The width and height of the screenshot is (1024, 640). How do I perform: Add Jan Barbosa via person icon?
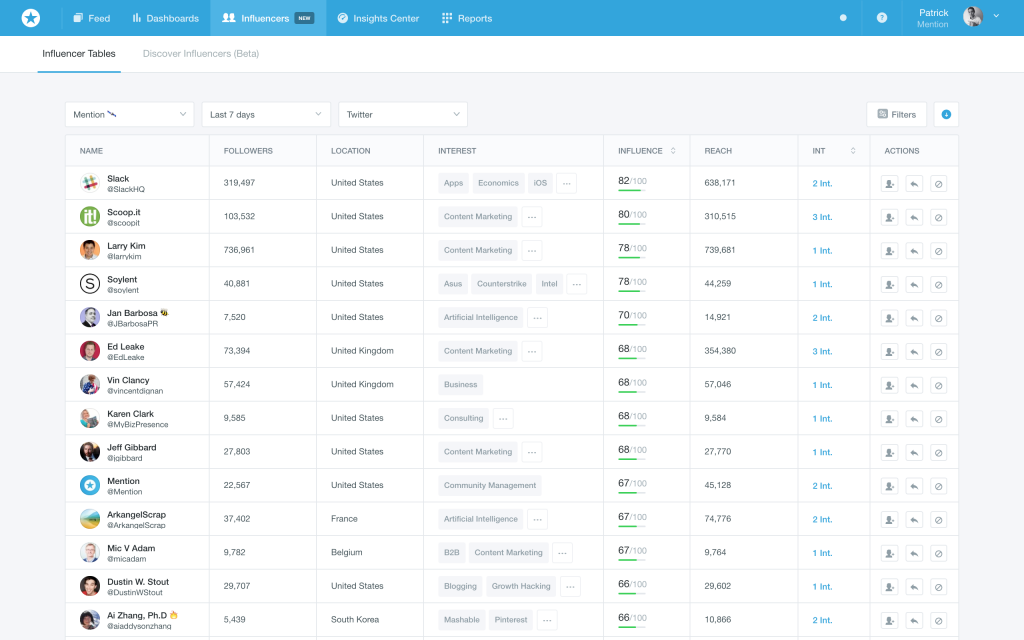point(889,318)
